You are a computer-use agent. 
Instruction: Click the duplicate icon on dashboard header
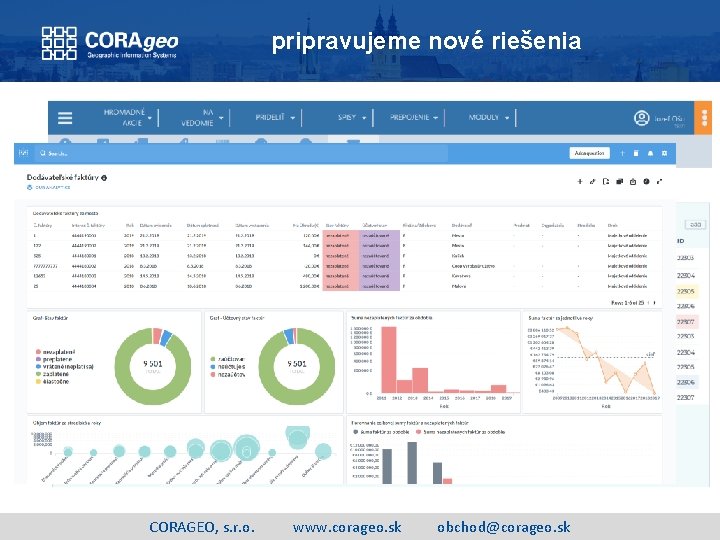pos(619,181)
